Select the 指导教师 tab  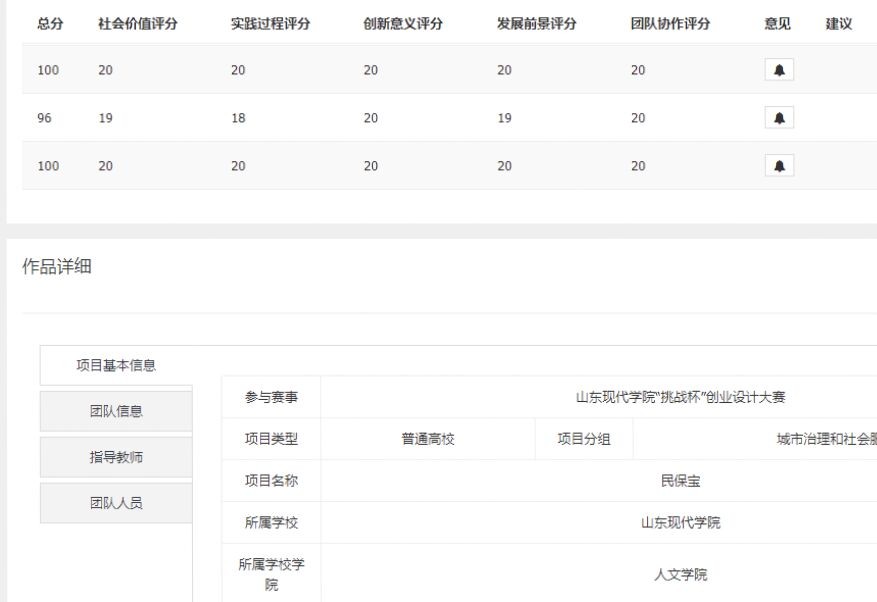click(116, 457)
